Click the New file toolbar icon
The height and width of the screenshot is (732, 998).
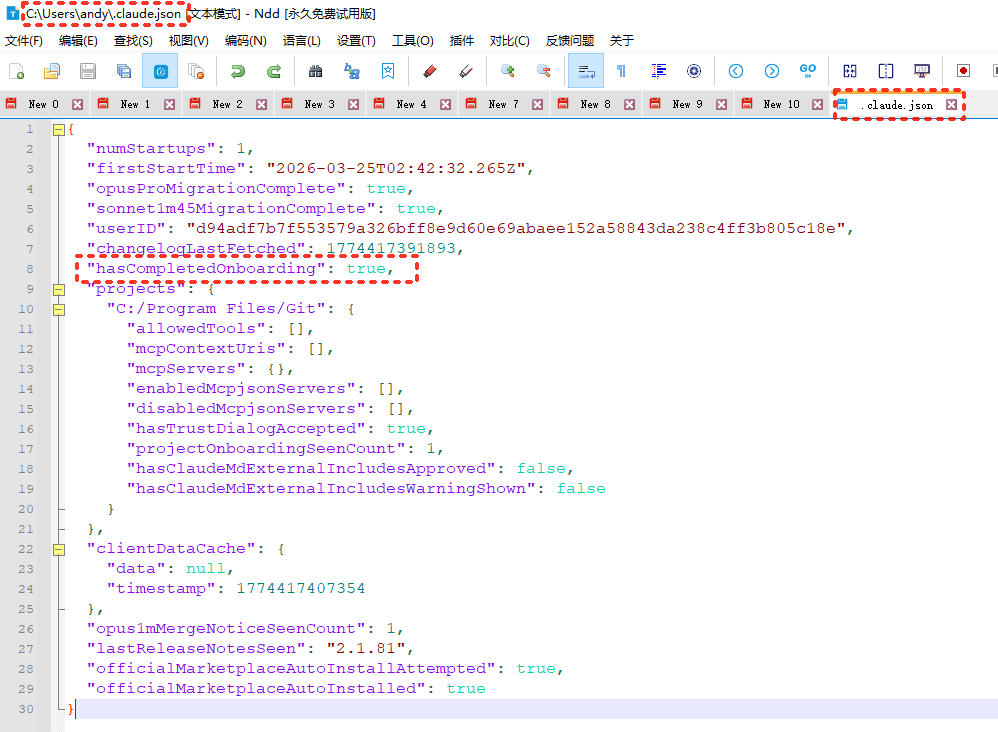click(17, 71)
